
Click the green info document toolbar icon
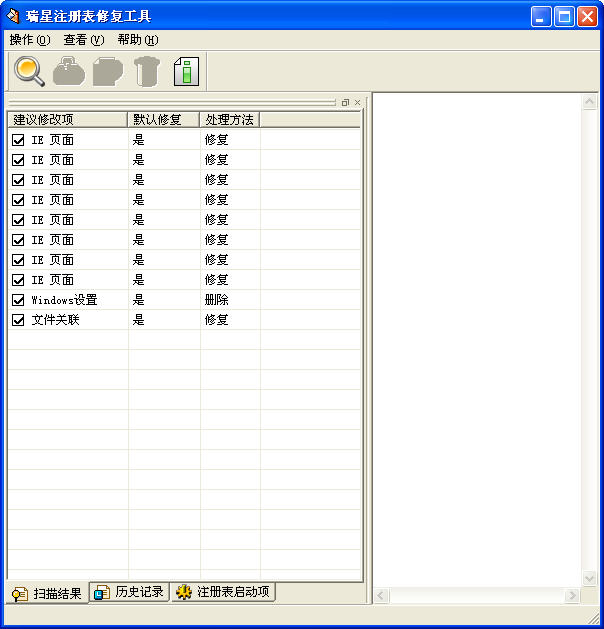click(x=186, y=72)
